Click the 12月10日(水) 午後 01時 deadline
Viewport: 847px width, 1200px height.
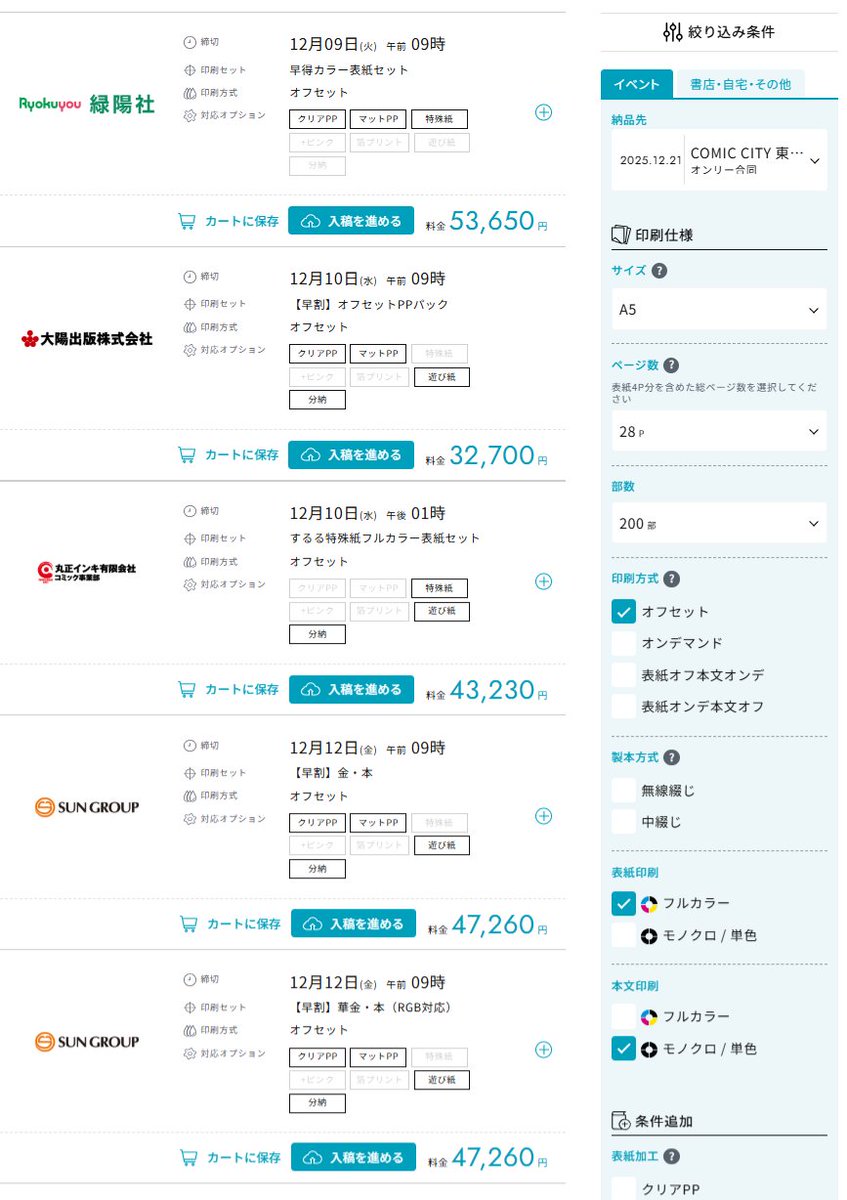pyautogui.click(x=367, y=513)
